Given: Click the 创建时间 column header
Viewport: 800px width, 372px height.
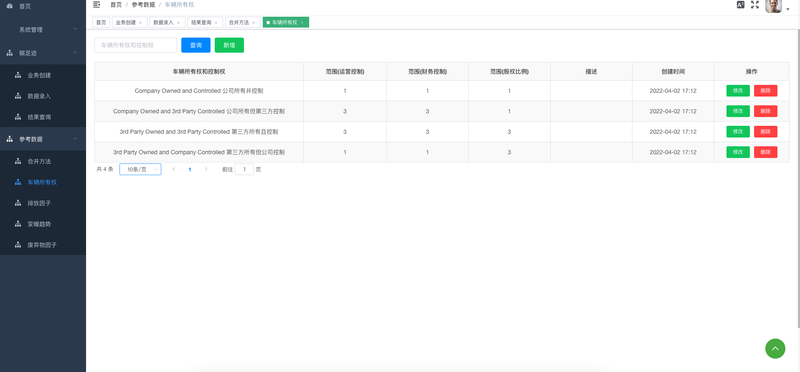Looking at the screenshot, I should [673, 72].
